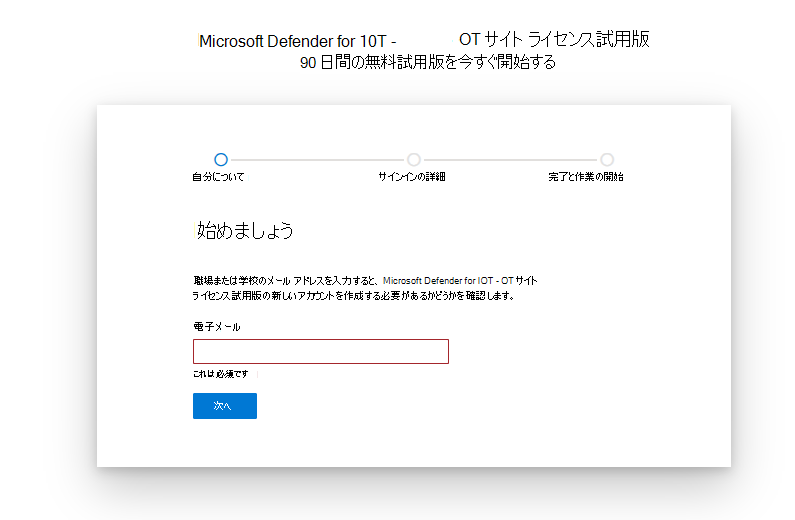795x520 pixels.
Task: Click the 電子メール email input field
Action: [320, 351]
